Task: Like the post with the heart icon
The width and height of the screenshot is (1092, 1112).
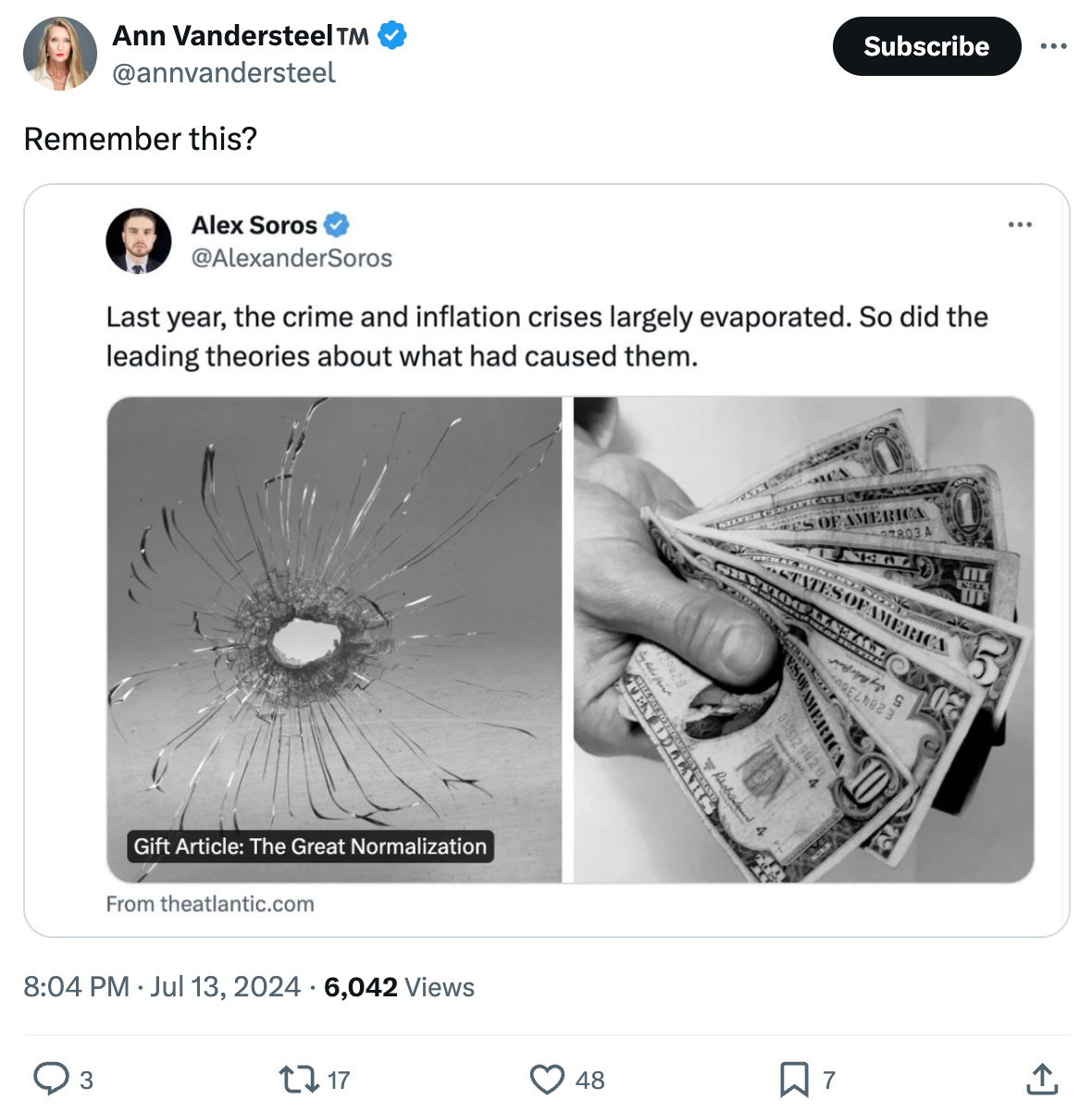Action: (547, 1079)
